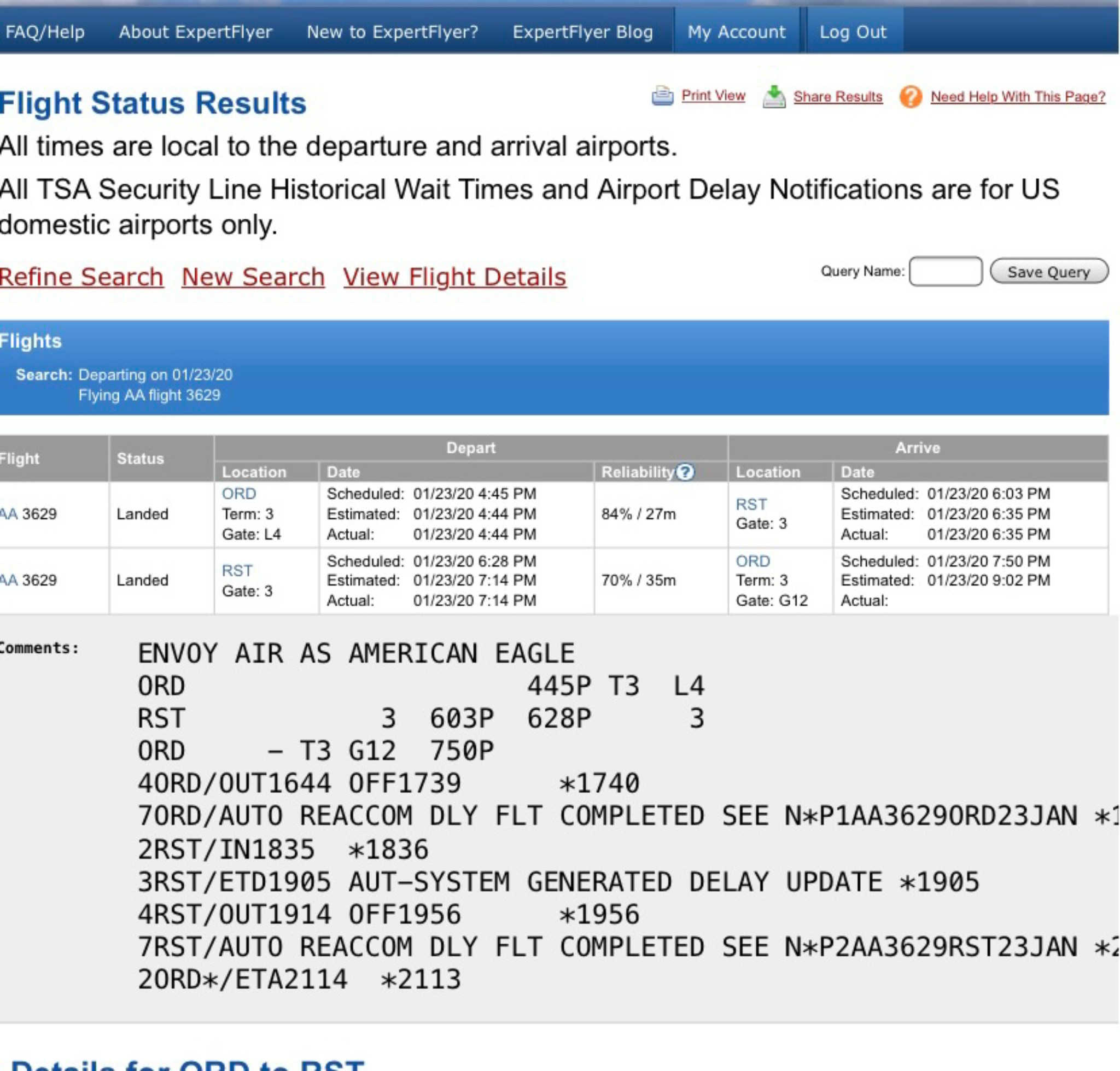
Task: Open the View Flight Details link
Action: pos(454,277)
